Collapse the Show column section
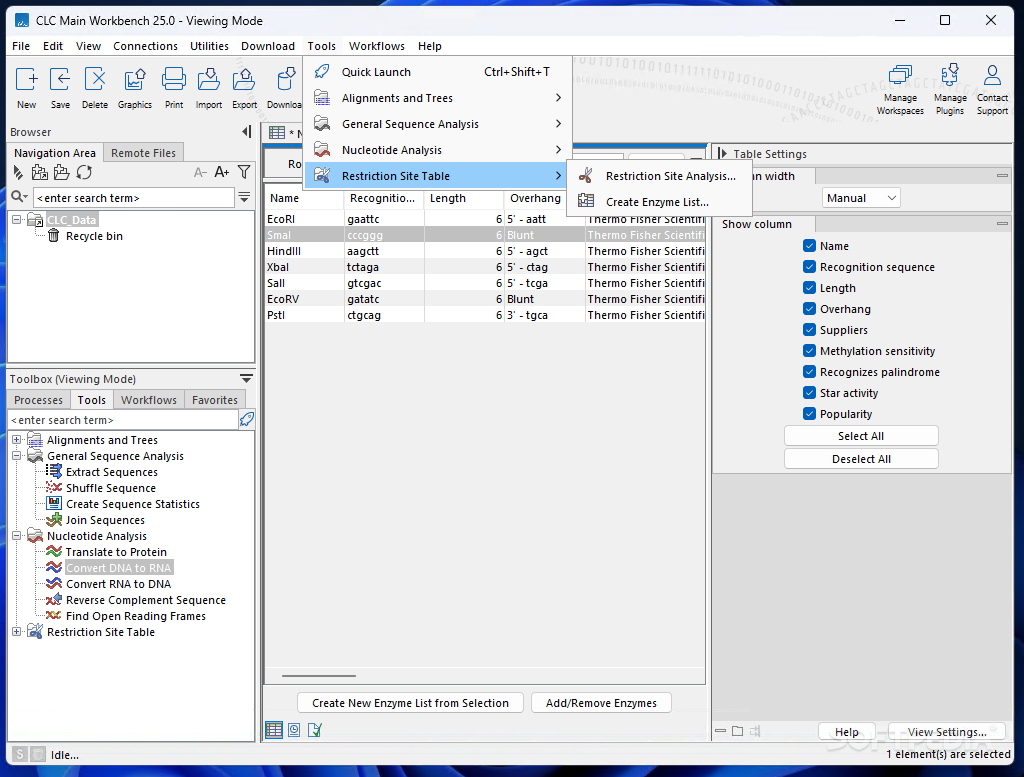Screen dimensions: 1024x777 tap(1002, 224)
